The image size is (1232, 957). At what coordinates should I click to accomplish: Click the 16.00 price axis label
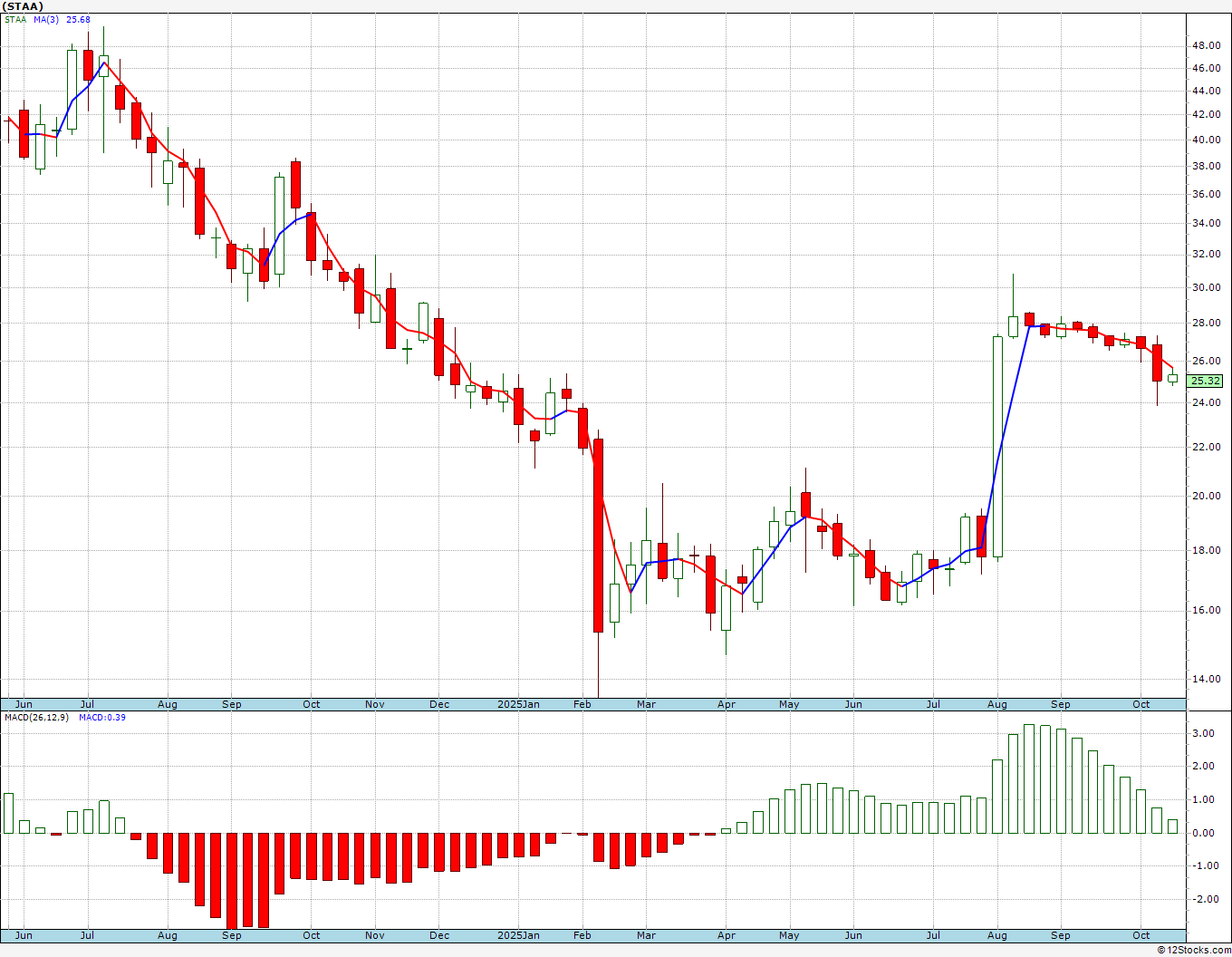tap(1205, 610)
